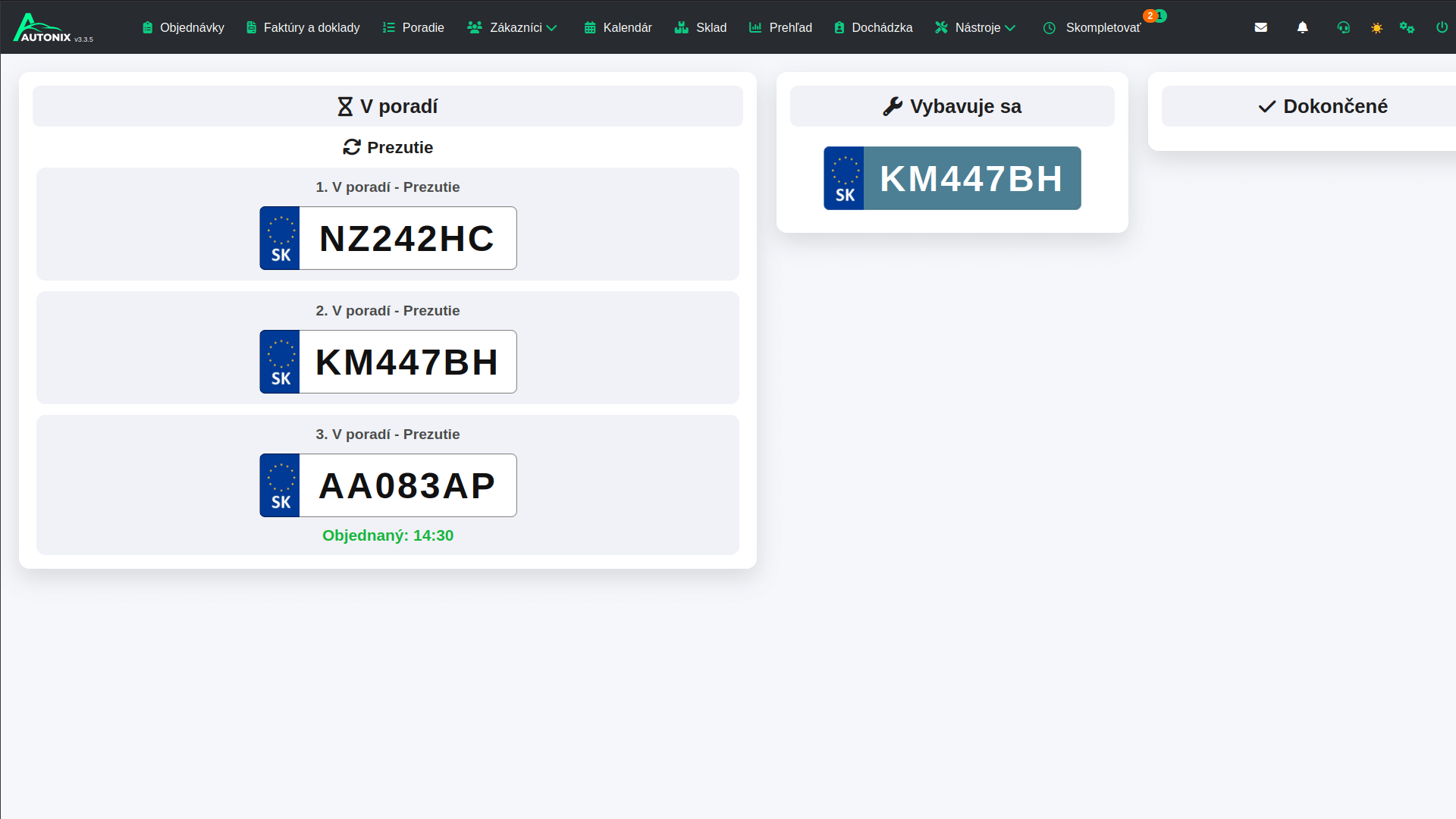This screenshot has height=819, width=1456.
Task: Click the Prezutie refresh arrows icon
Action: [351, 147]
